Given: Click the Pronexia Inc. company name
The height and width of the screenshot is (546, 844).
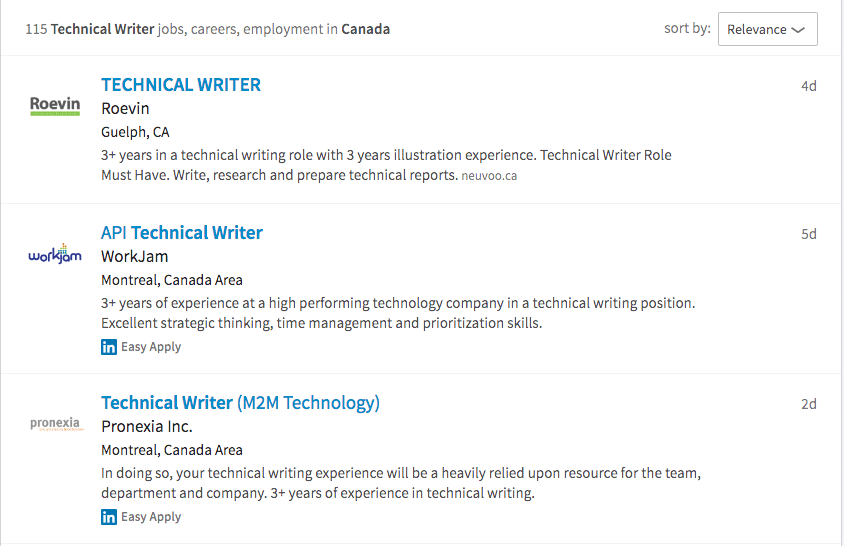Looking at the screenshot, I should [x=147, y=426].
